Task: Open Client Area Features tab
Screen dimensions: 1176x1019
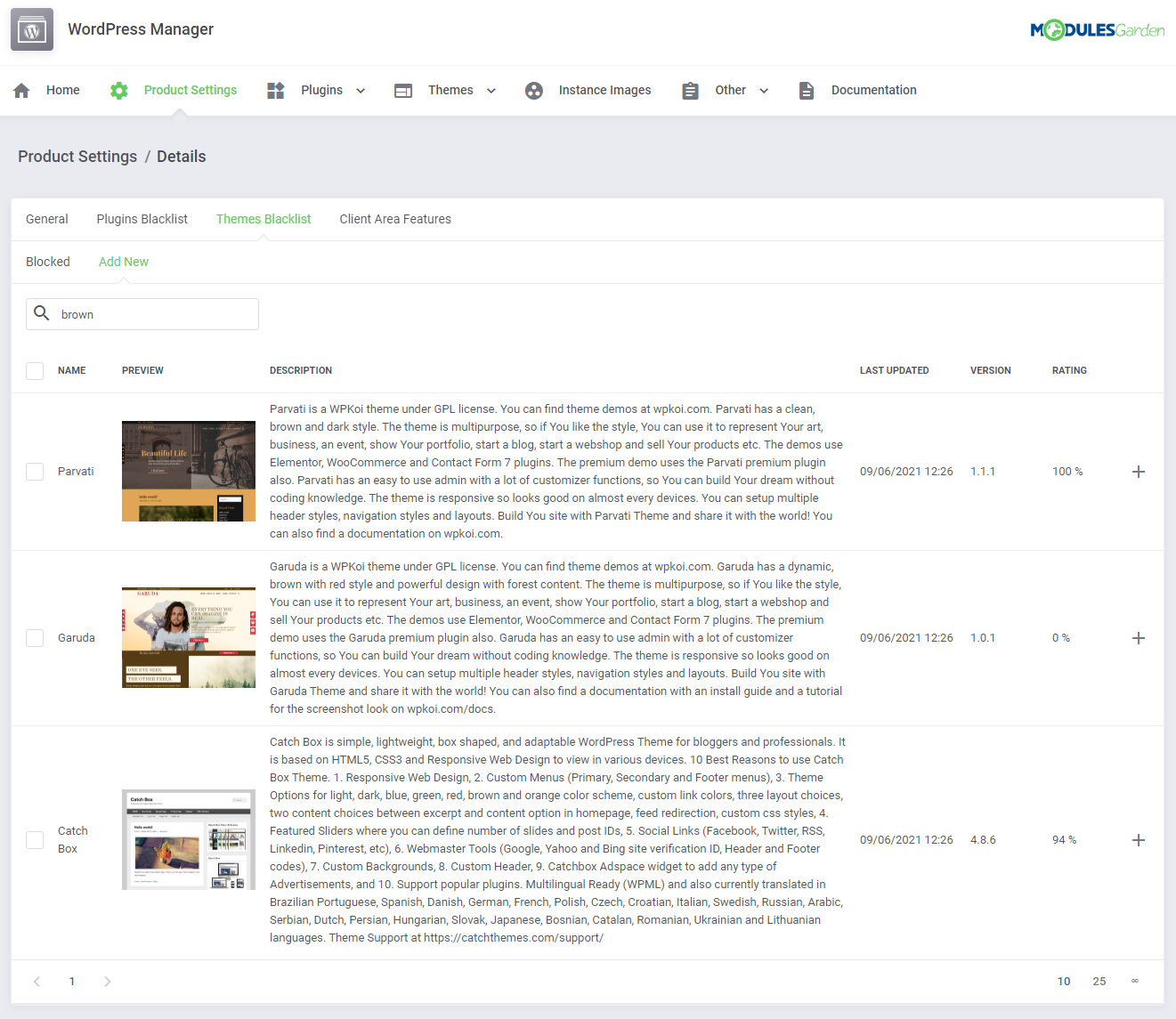Action: (395, 219)
